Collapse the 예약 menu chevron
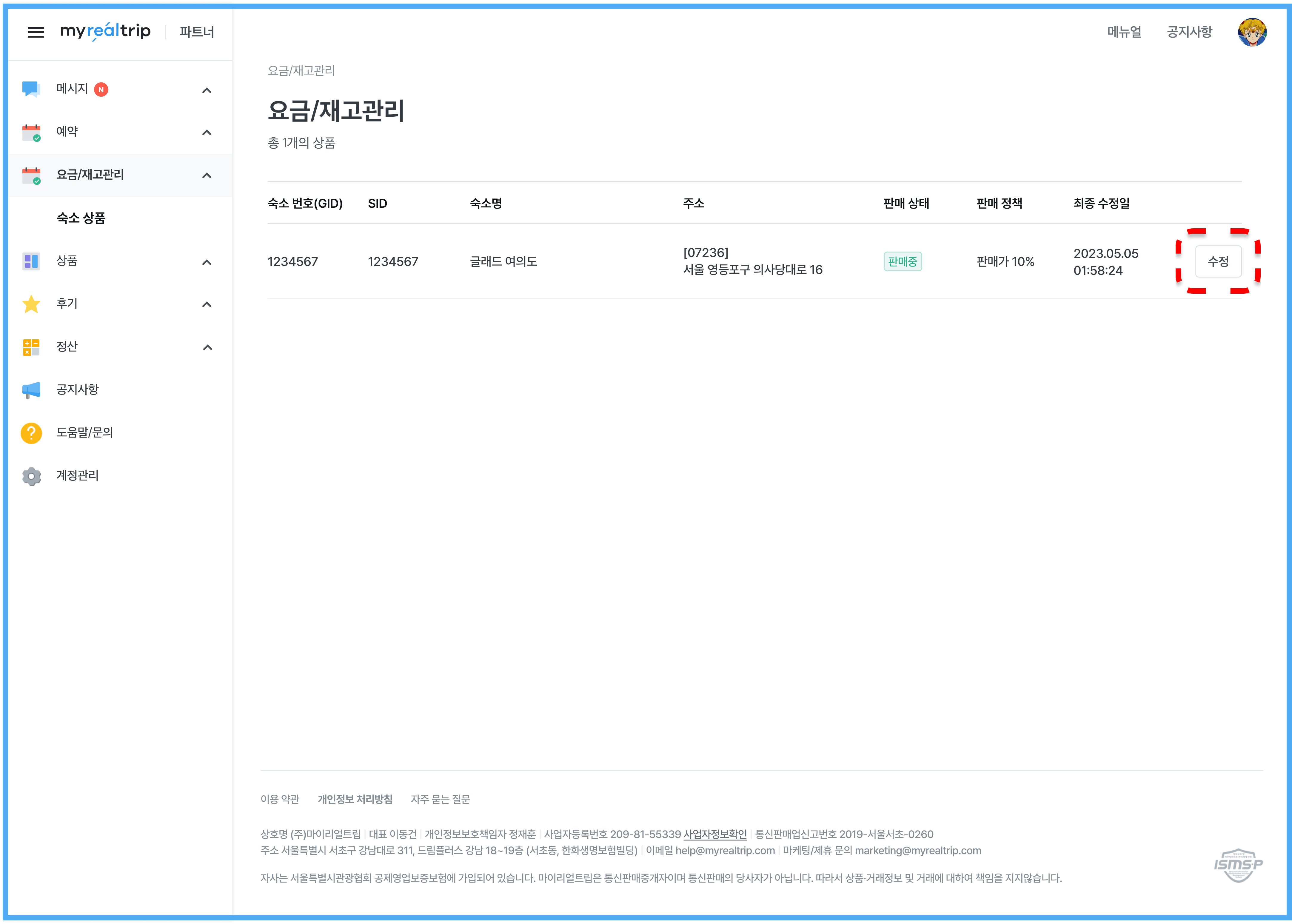 coord(207,133)
